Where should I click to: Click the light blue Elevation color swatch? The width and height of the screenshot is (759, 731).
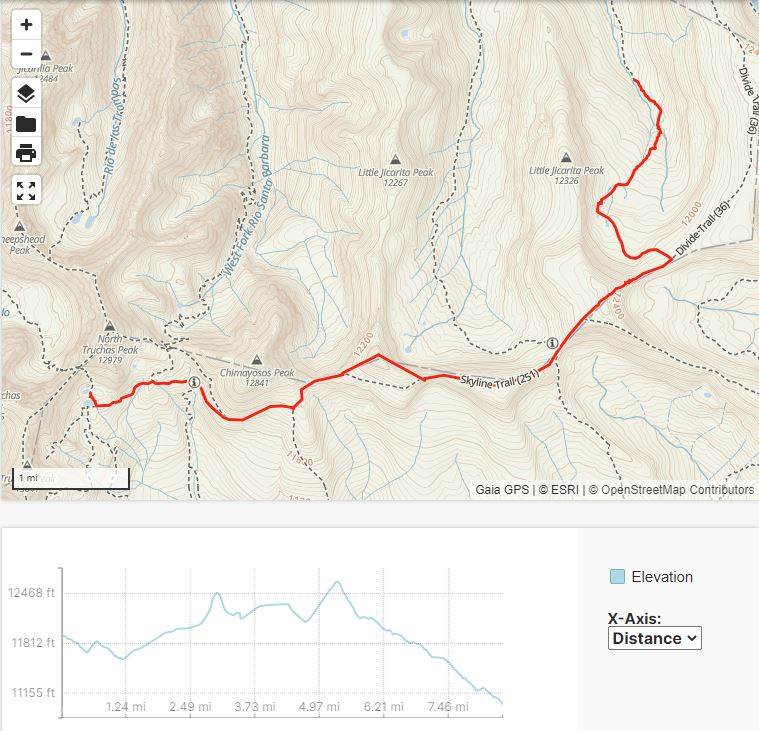(x=617, y=577)
